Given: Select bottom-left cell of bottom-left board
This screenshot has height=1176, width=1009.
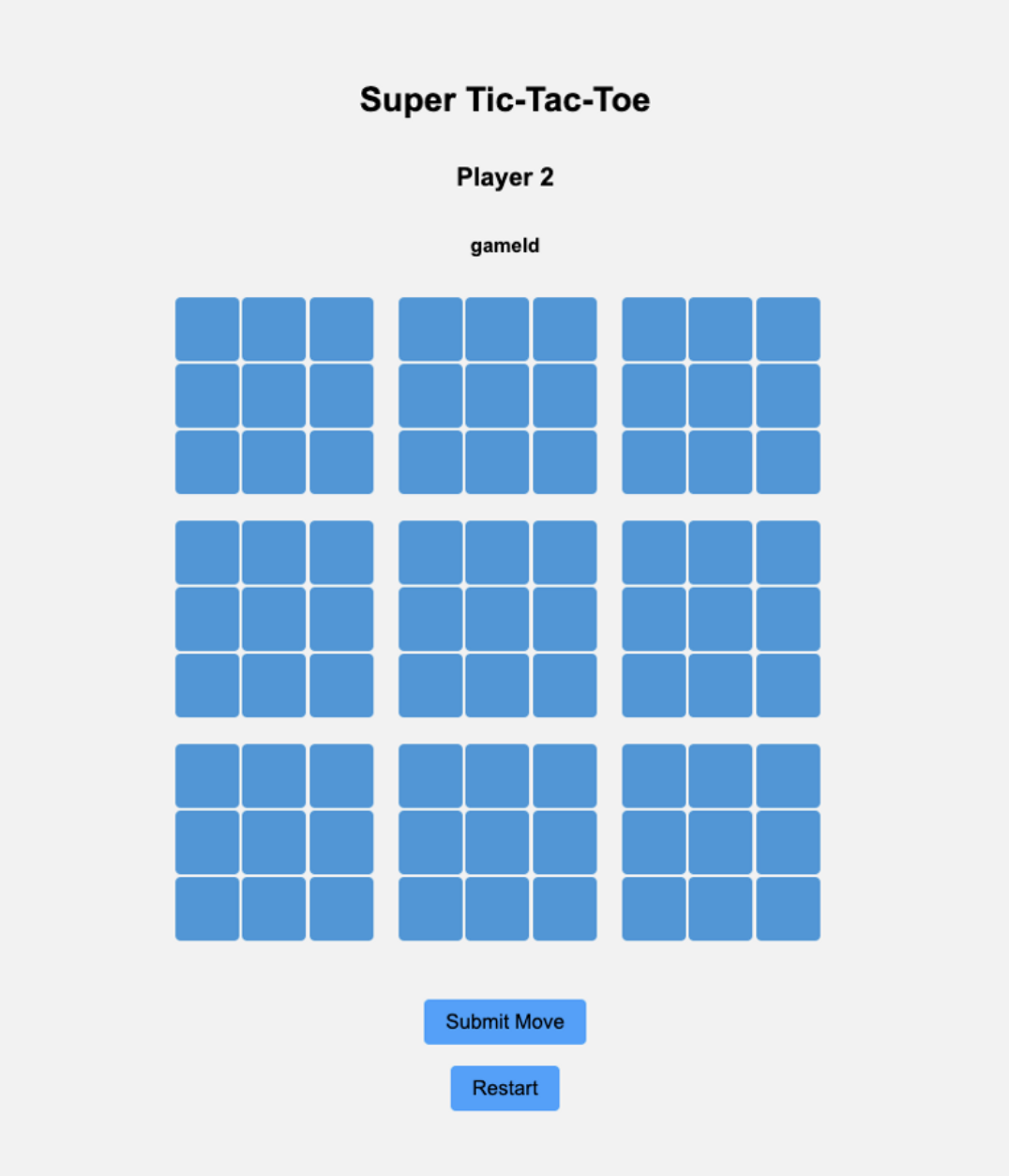Looking at the screenshot, I should point(207,909).
